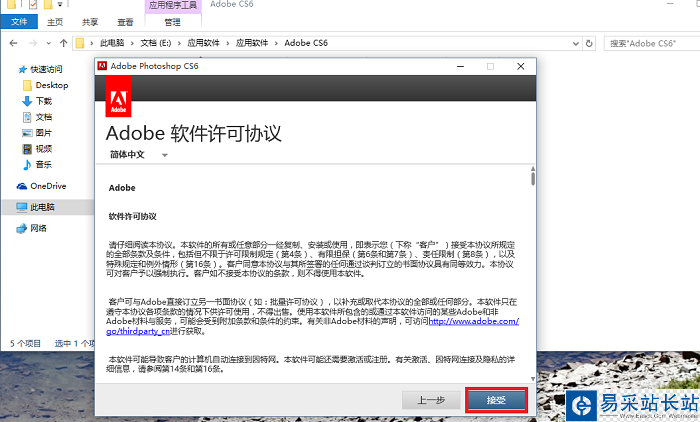Expand the breadcrumb chevron after 文档 (E:)
Viewport: 700px width, 422px height.
pyautogui.click(x=179, y=43)
